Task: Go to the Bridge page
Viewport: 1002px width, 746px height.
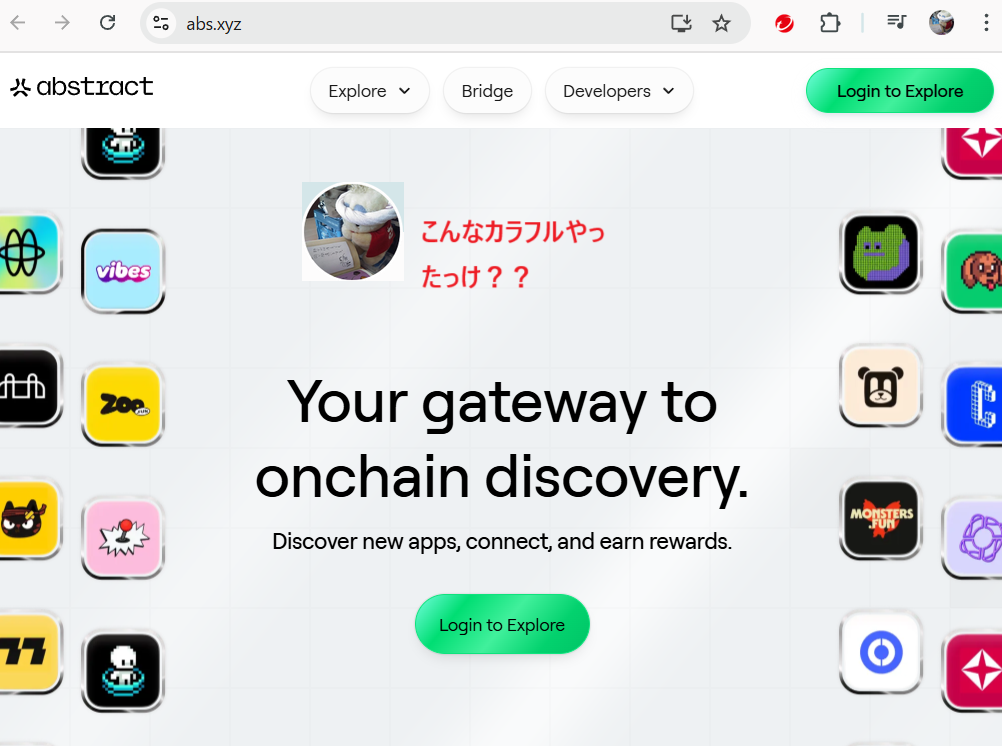Action: 487,91
